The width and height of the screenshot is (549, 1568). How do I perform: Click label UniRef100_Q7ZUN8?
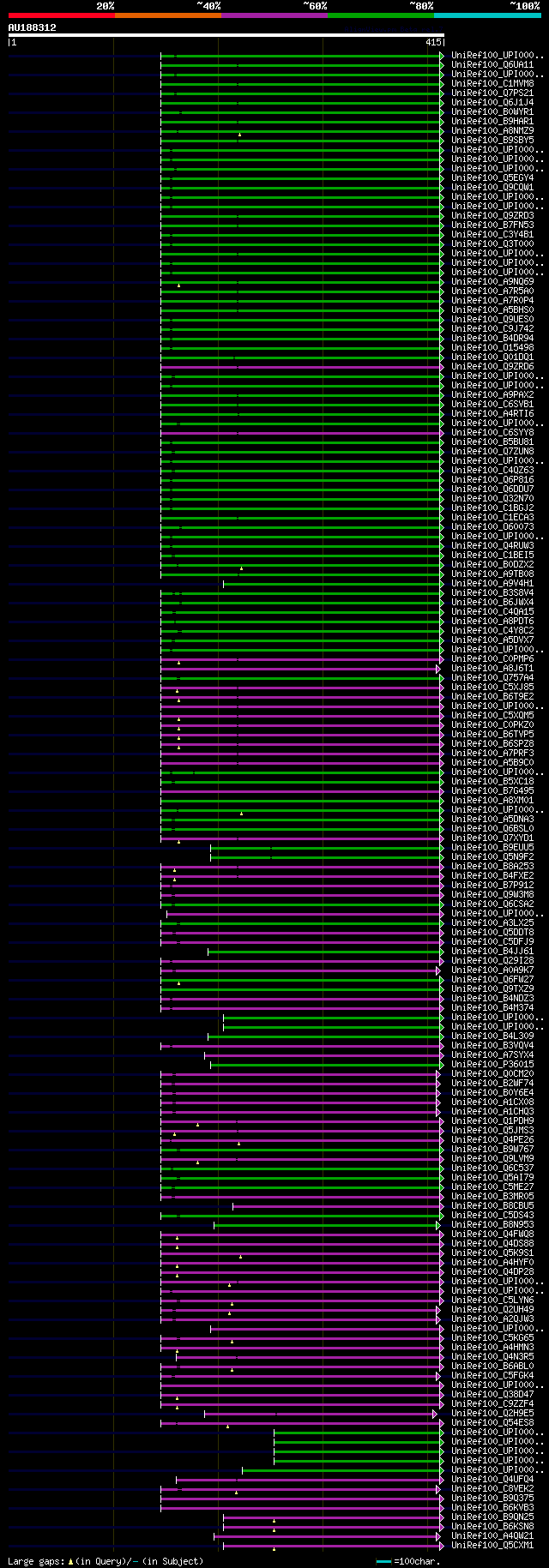coord(492,452)
